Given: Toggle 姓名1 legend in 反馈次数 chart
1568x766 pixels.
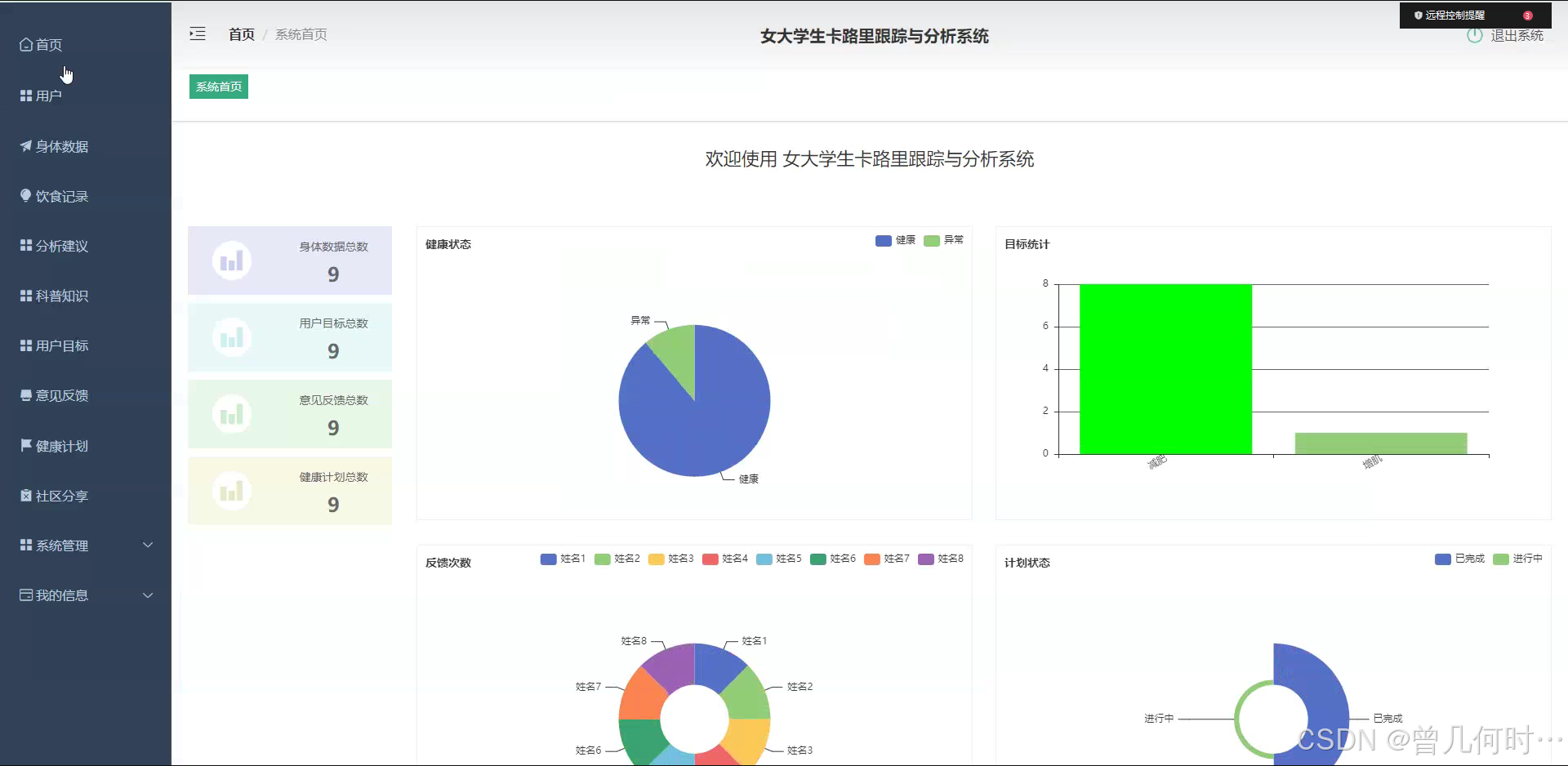Looking at the screenshot, I should [563, 559].
